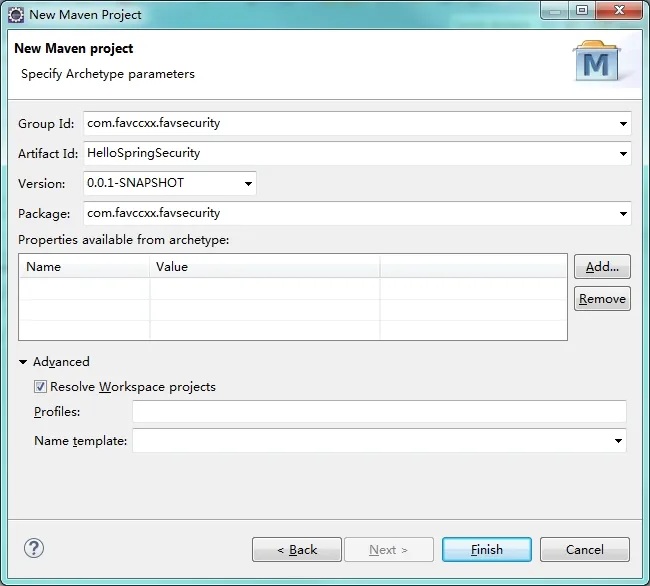Open the Group Id dropdown arrow
Image resolution: width=650 pixels, height=586 pixels.
[623, 123]
